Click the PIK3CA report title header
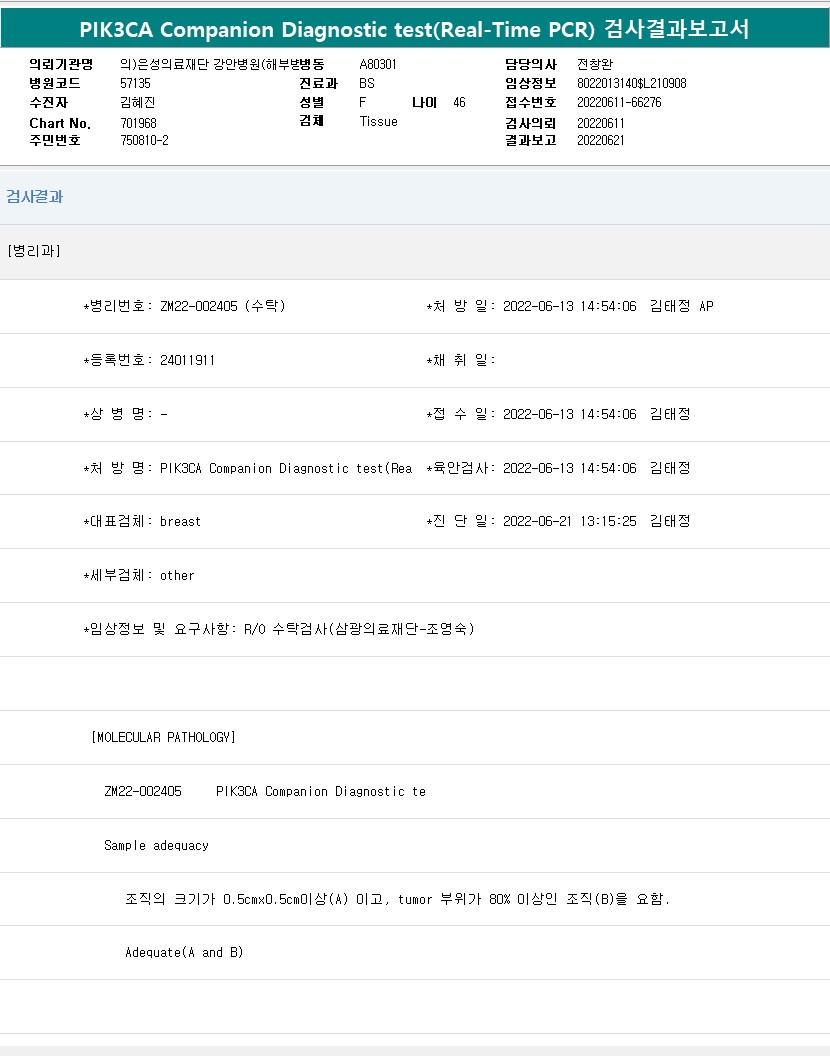 pyautogui.click(x=414, y=29)
